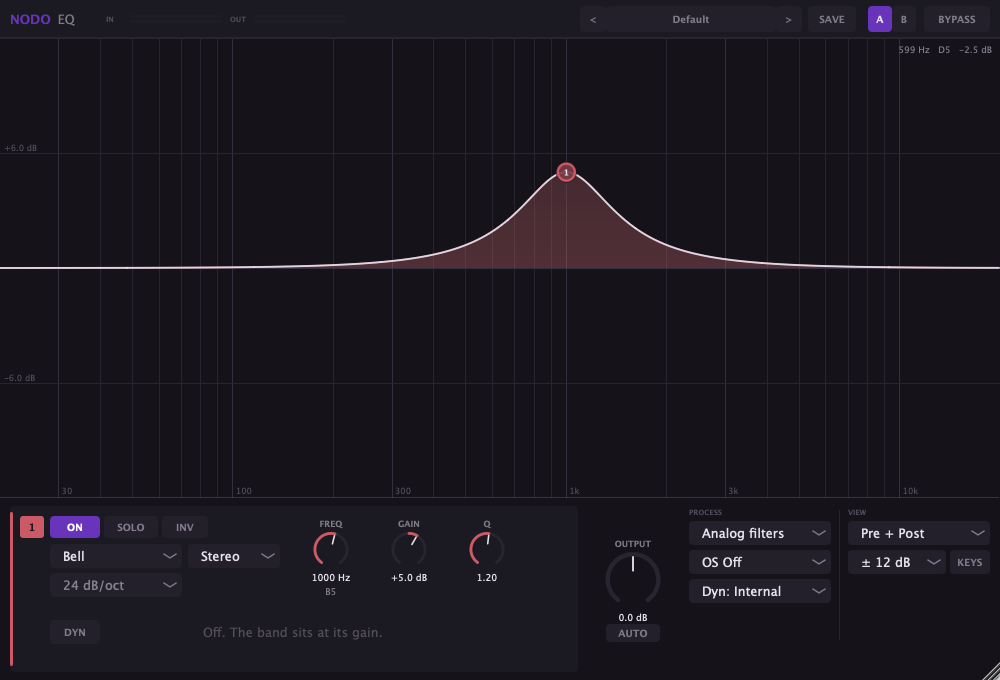Click the 1.20 Q value

pos(487,577)
